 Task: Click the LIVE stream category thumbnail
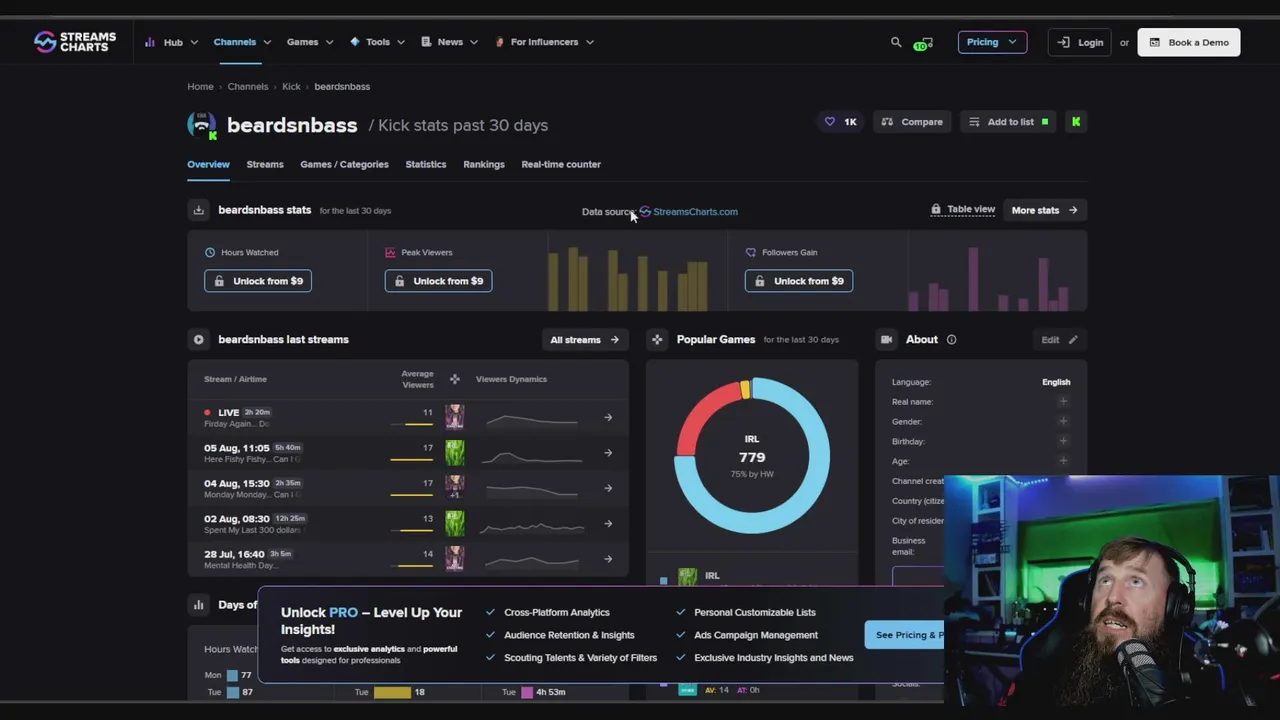tap(455, 417)
